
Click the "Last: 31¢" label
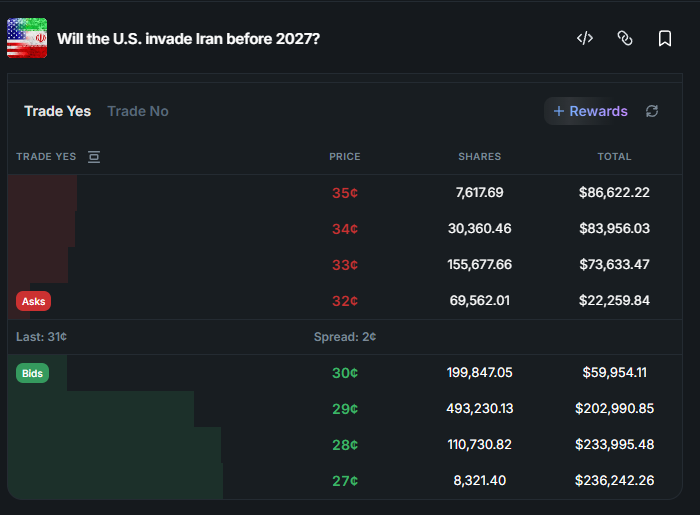pyautogui.click(x=42, y=337)
